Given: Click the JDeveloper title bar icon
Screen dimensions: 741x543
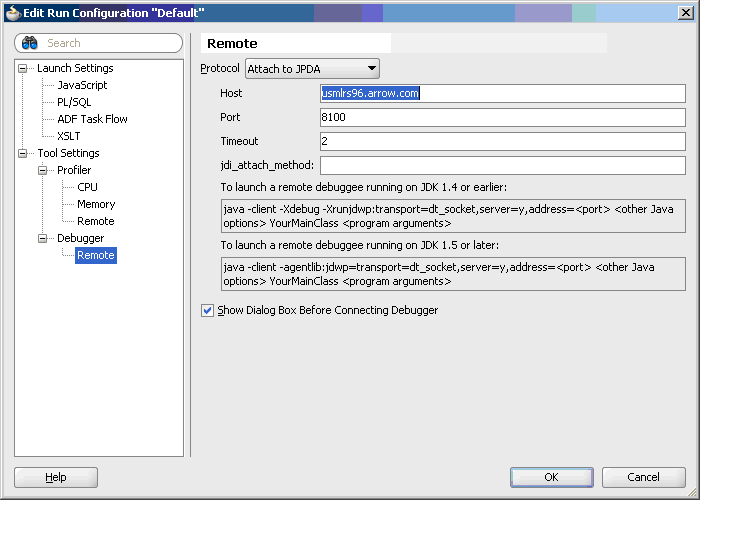Looking at the screenshot, I should (x=13, y=13).
